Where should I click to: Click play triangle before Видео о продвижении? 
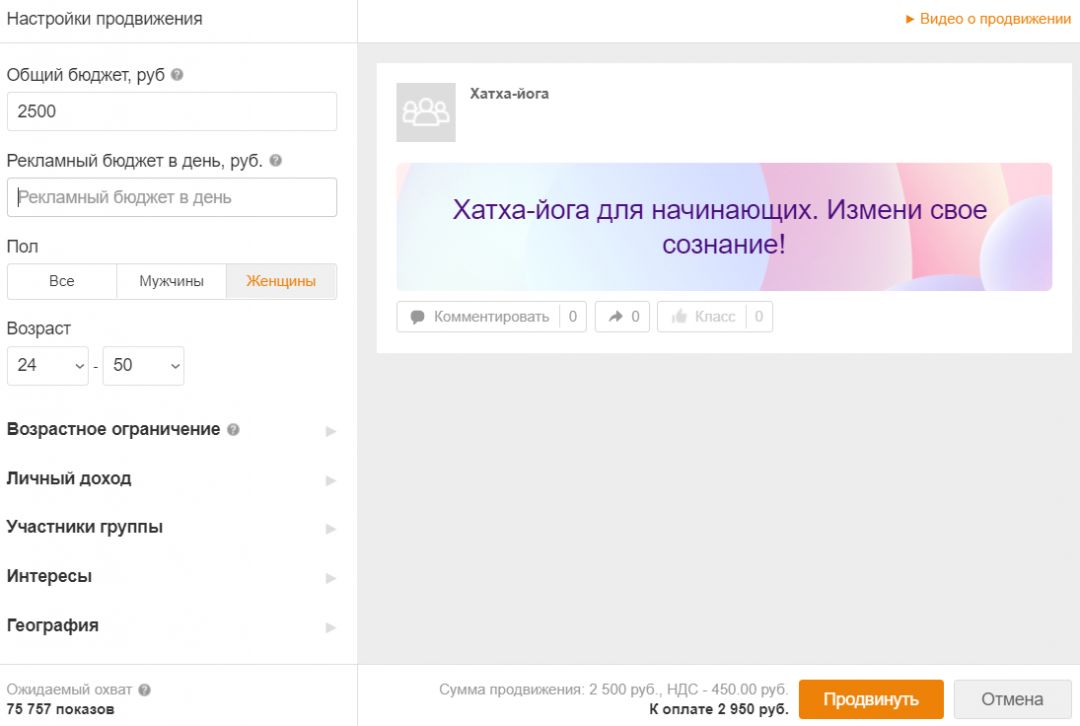point(910,19)
